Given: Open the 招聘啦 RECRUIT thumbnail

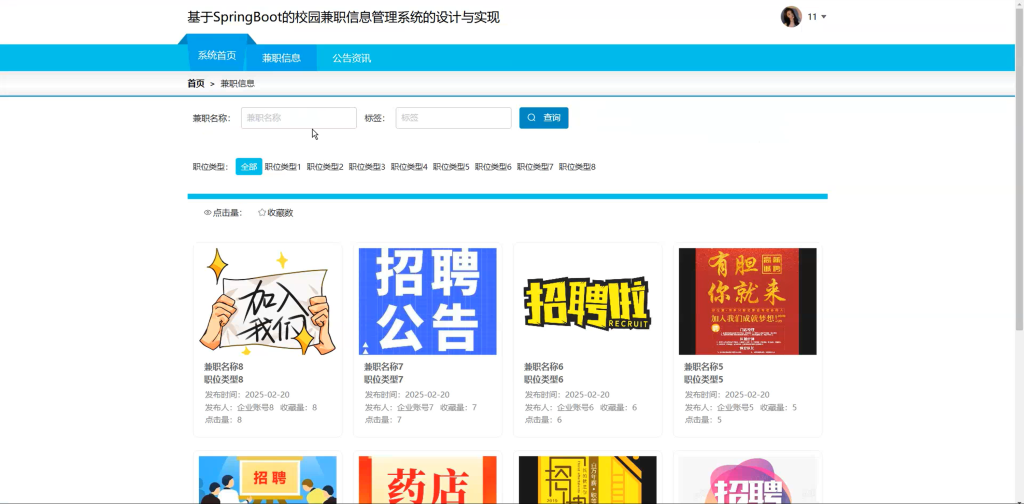Looking at the screenshot, I should coord(588,301).
